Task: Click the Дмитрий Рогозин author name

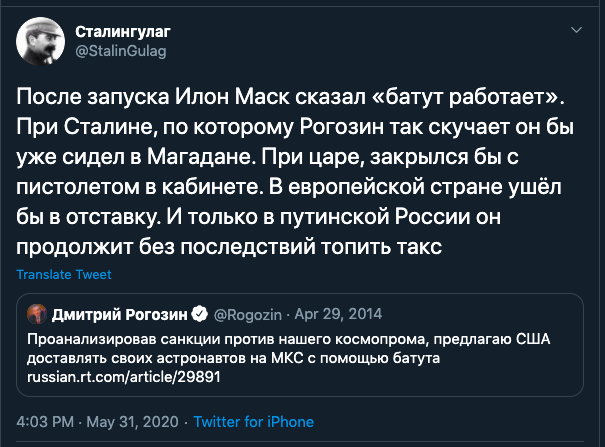Action: point(120,314)
